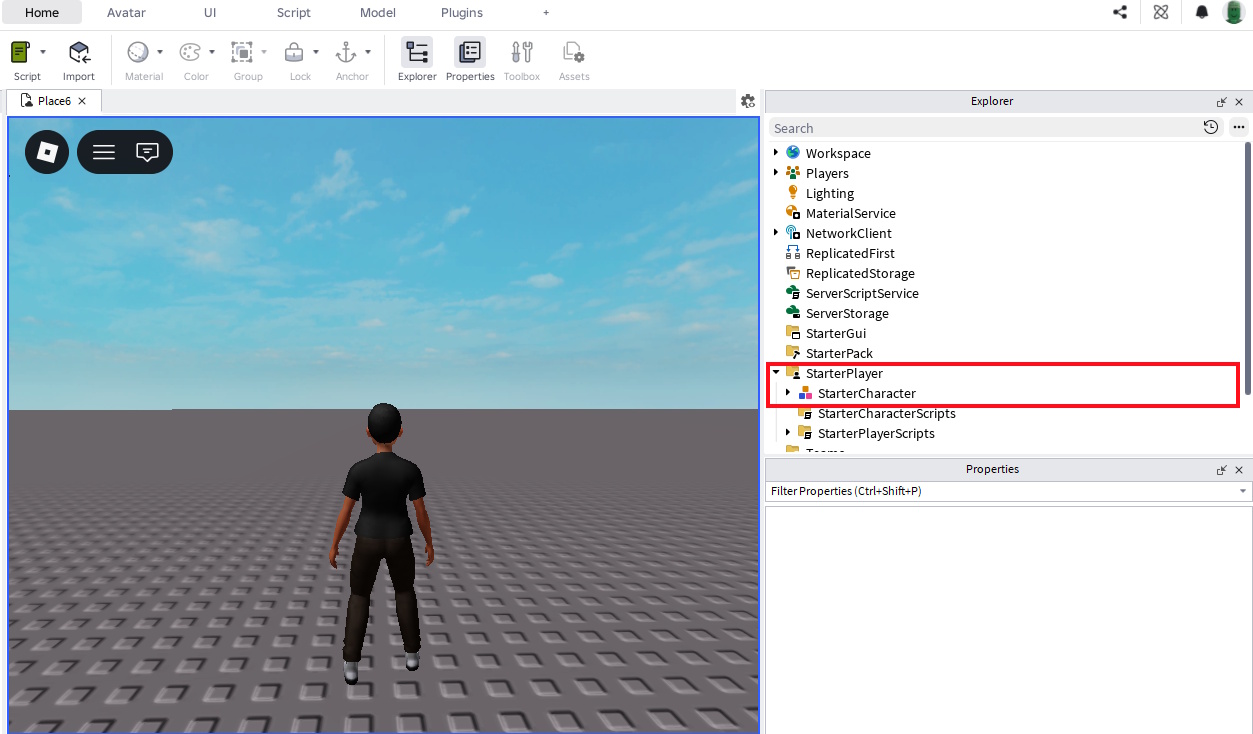Image resolution: width=1253 pixels, height=734 pixels.
Task: Select ServerScriptService in Explorer
Action: click(x=861, y=293)
